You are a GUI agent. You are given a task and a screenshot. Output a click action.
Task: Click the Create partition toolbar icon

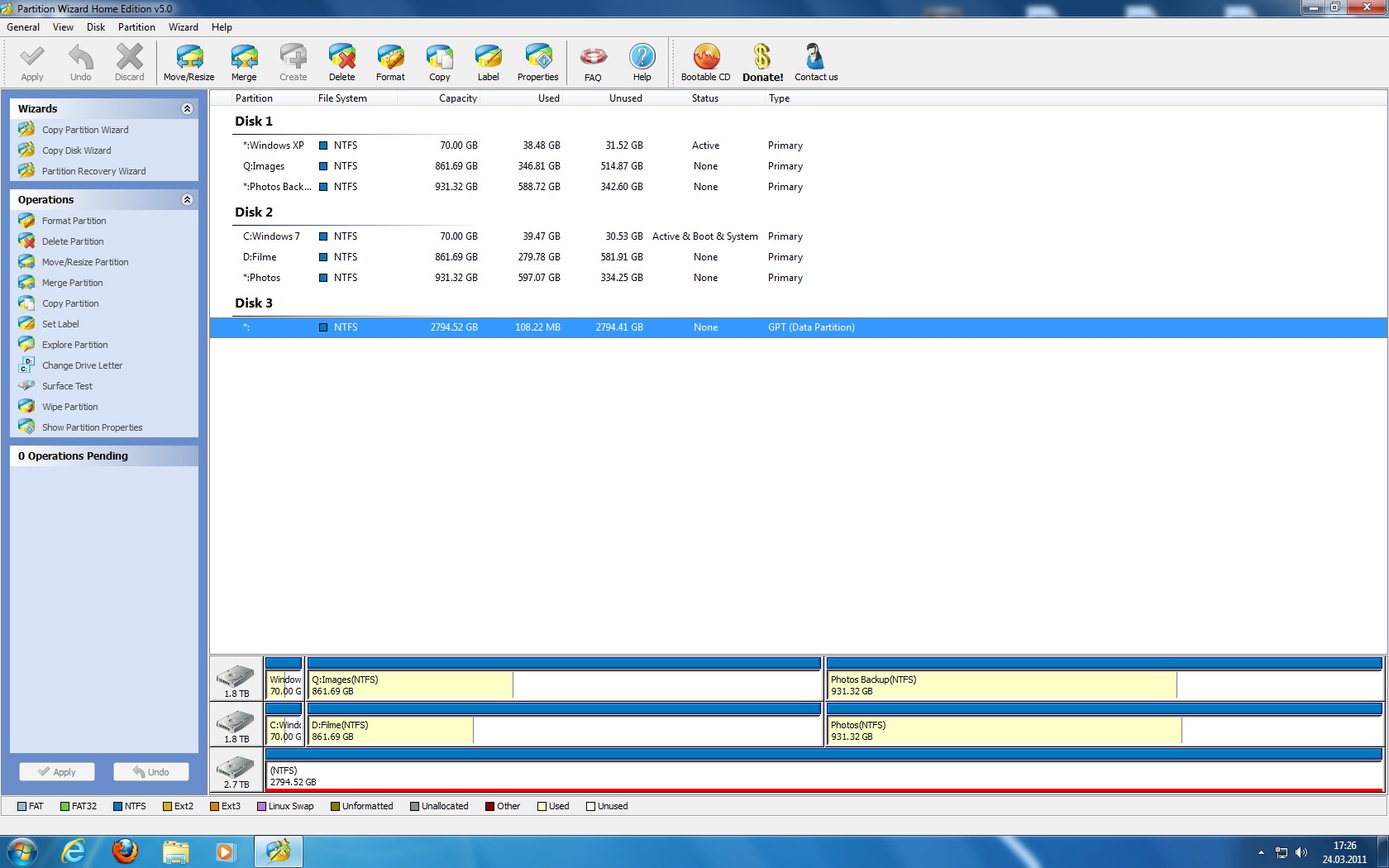(x=293, y=63)
